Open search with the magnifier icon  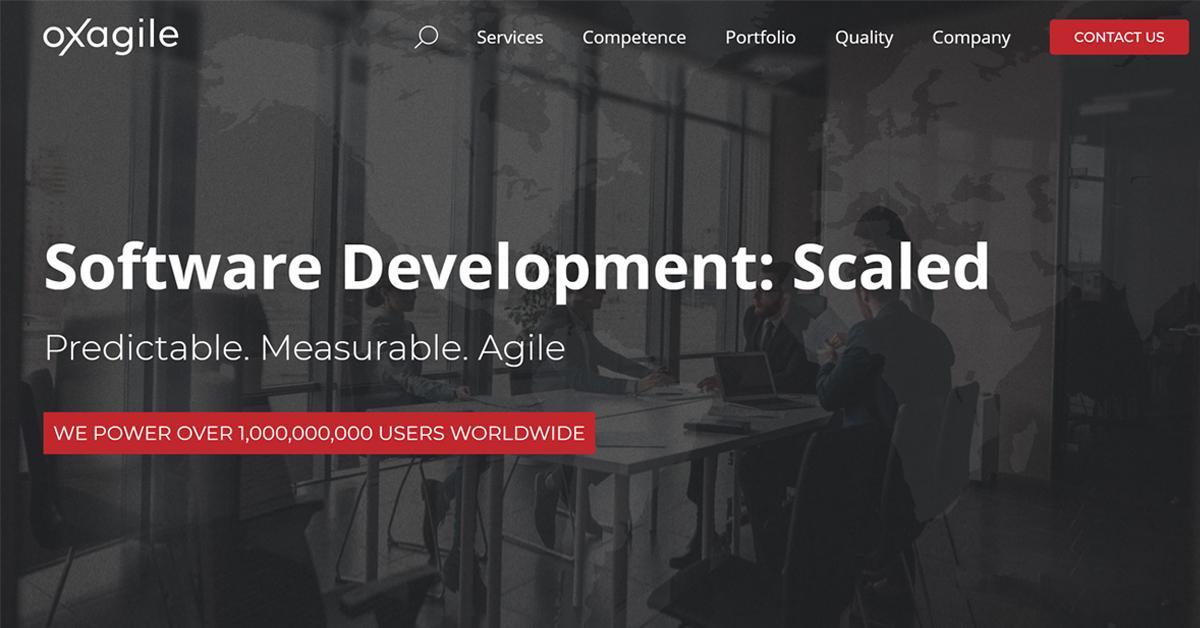[x=426, y=37]
